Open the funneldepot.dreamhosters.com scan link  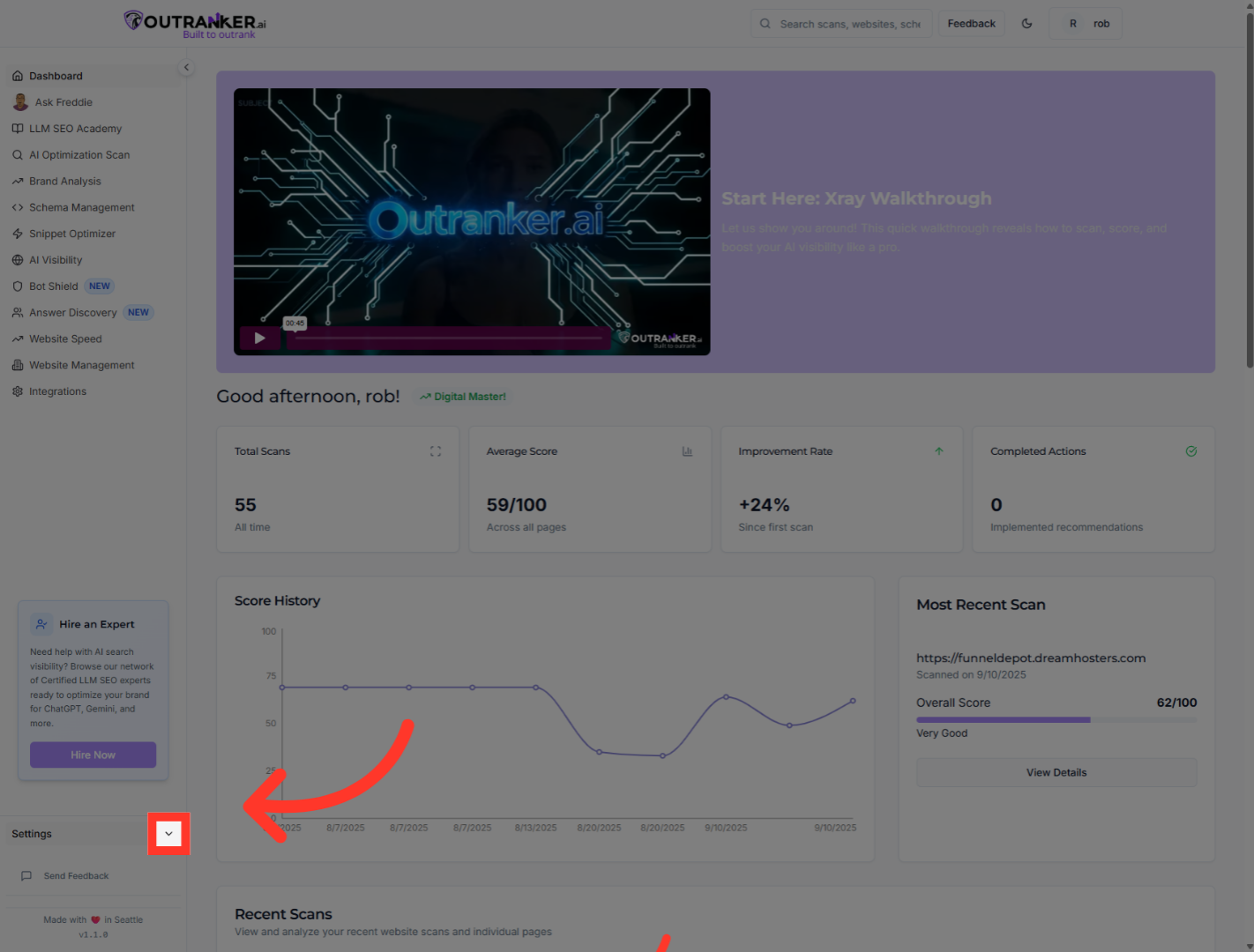pyautogui.click(x=1031, y=658)
